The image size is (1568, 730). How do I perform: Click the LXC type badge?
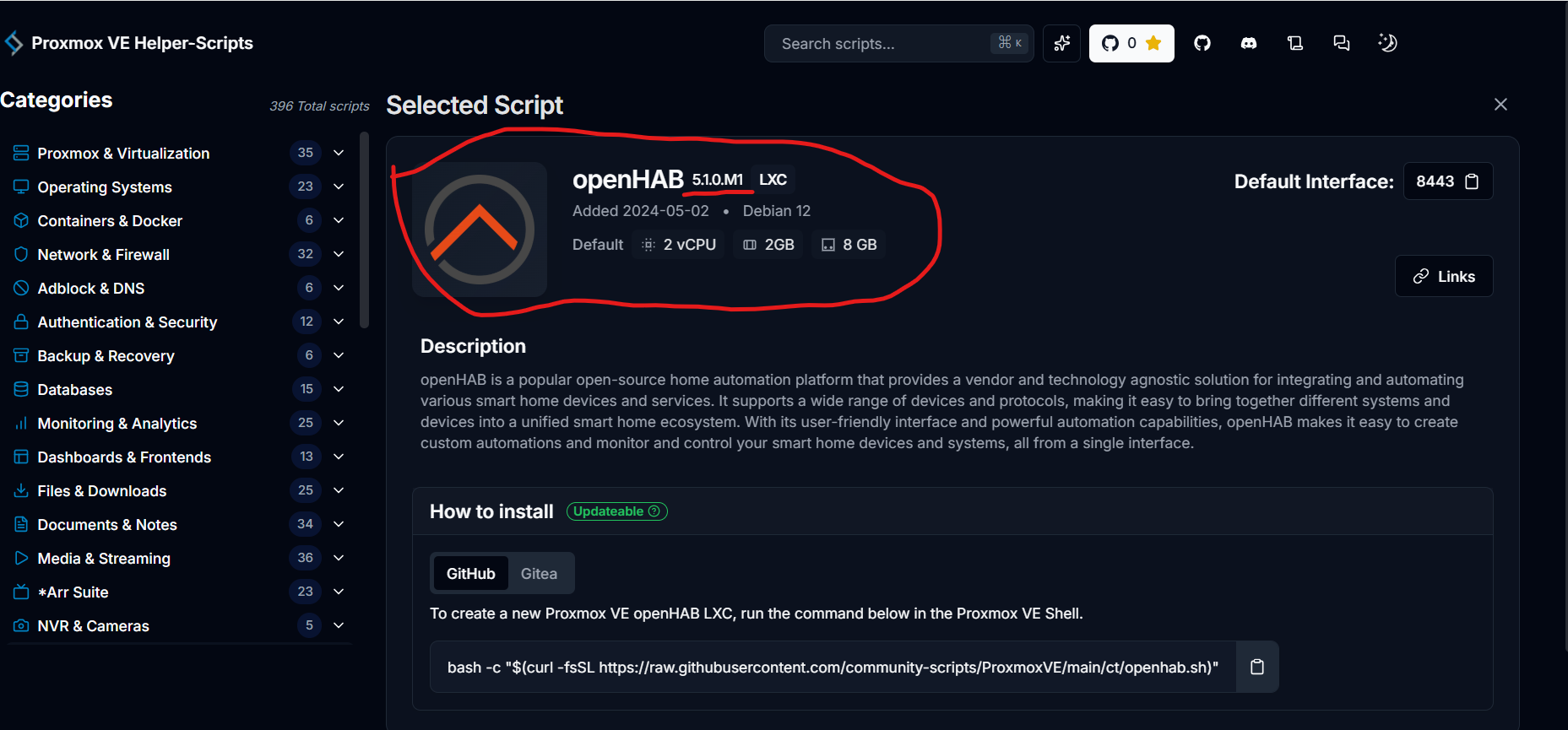[773, 180]
